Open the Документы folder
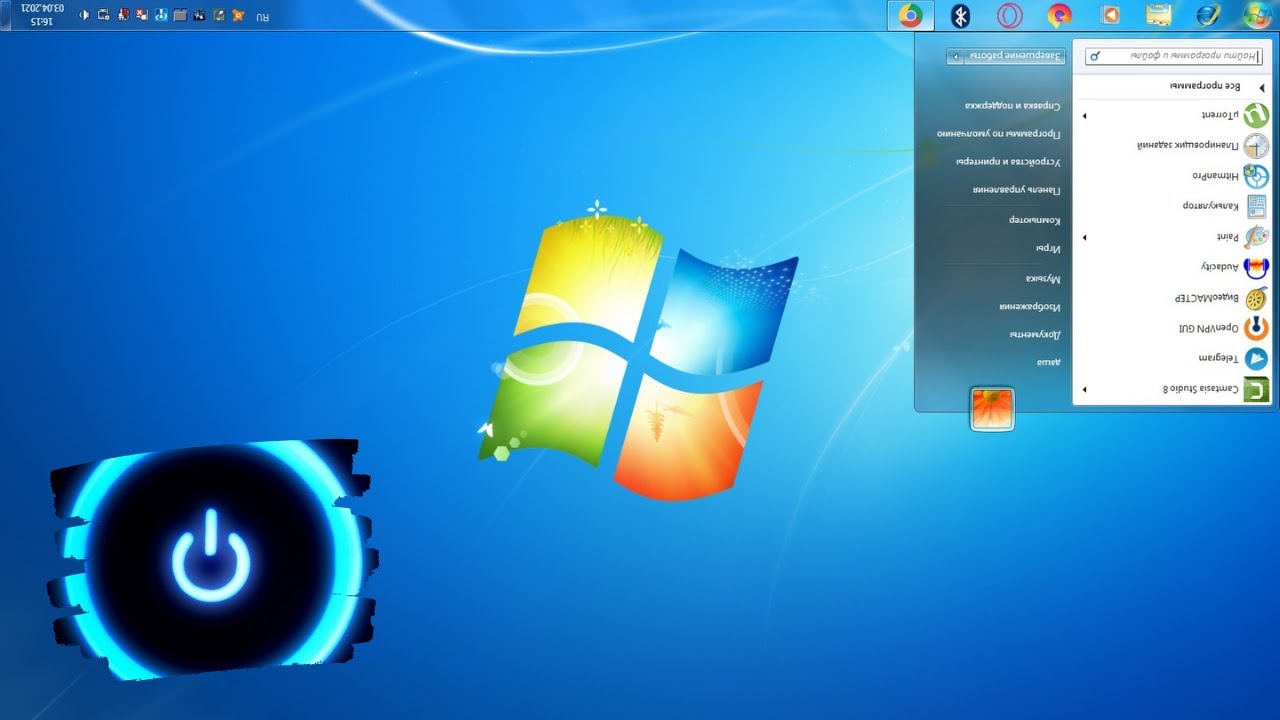 [x=1035, y=334]
